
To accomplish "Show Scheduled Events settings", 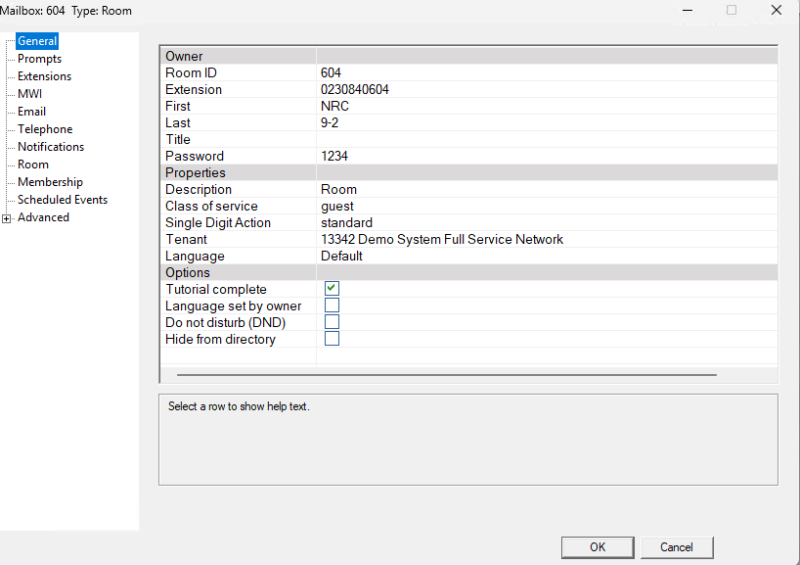I will coord(62,200).
